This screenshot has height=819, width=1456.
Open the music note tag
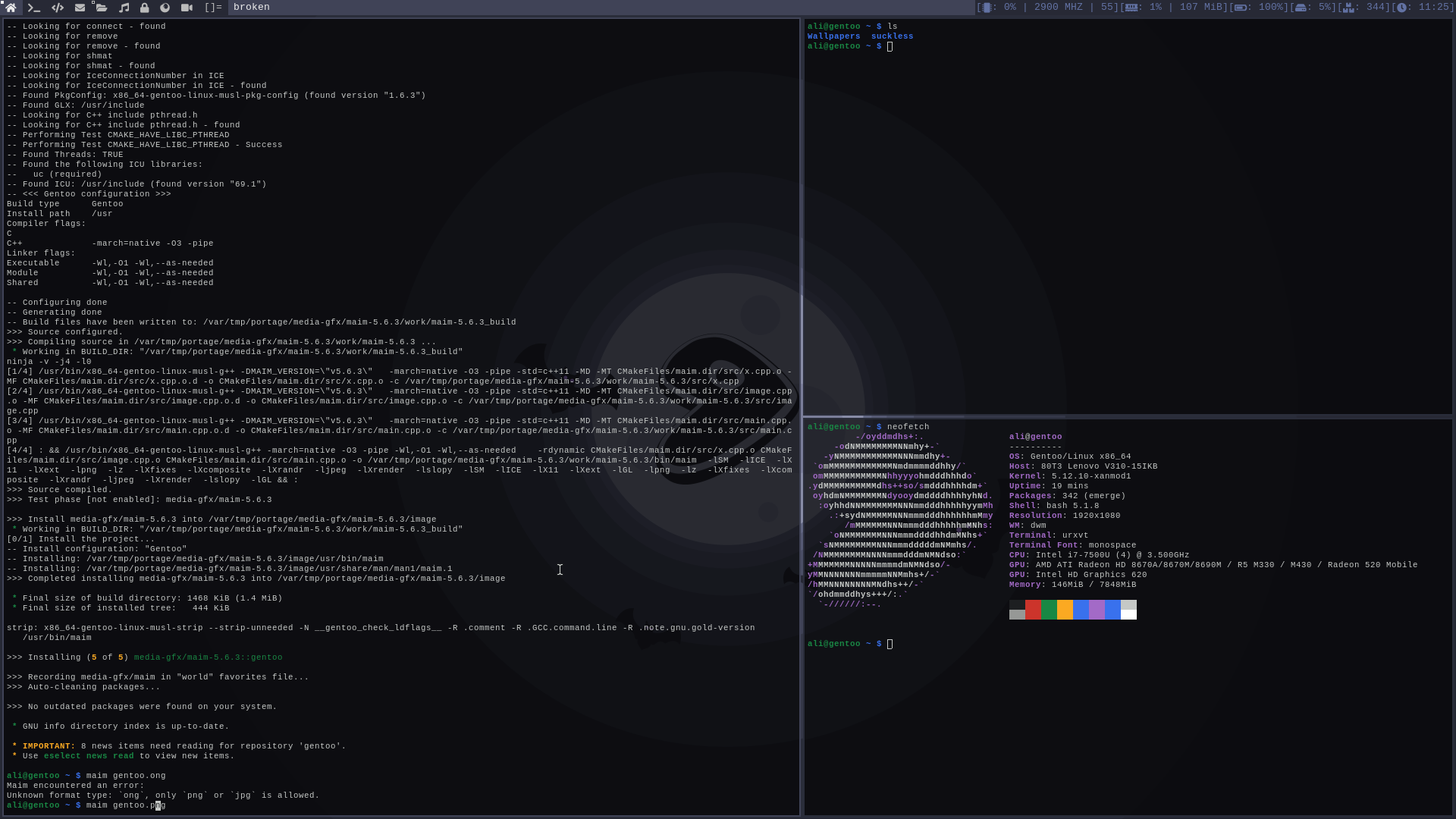[124, 7]
